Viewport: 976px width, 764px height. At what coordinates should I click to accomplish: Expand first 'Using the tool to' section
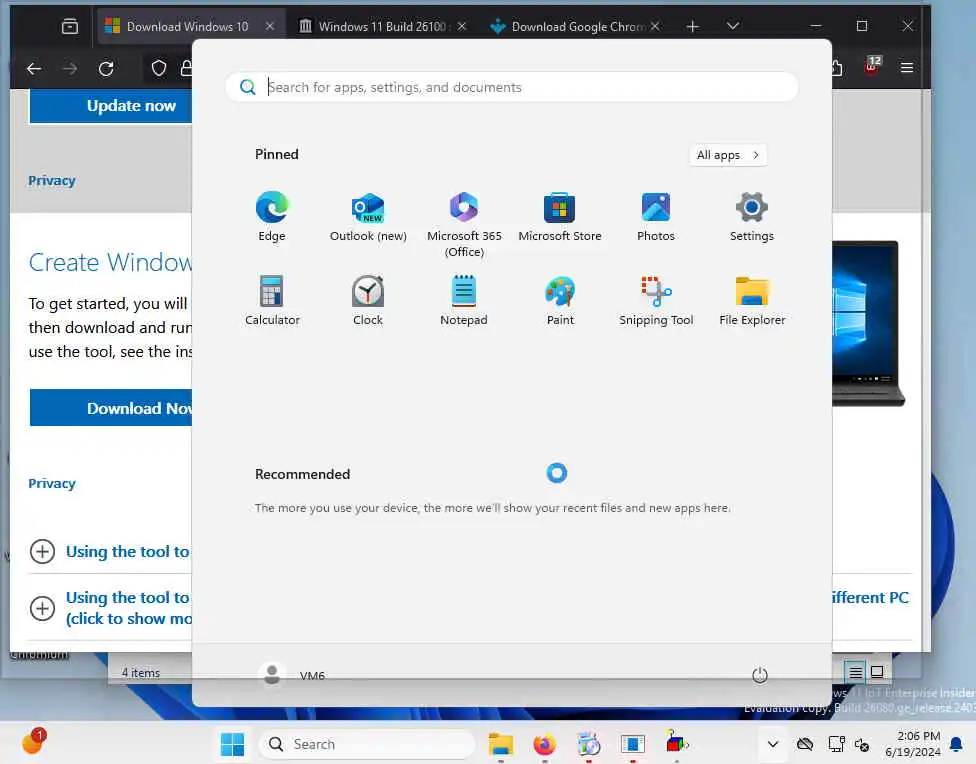pos(110,552)
